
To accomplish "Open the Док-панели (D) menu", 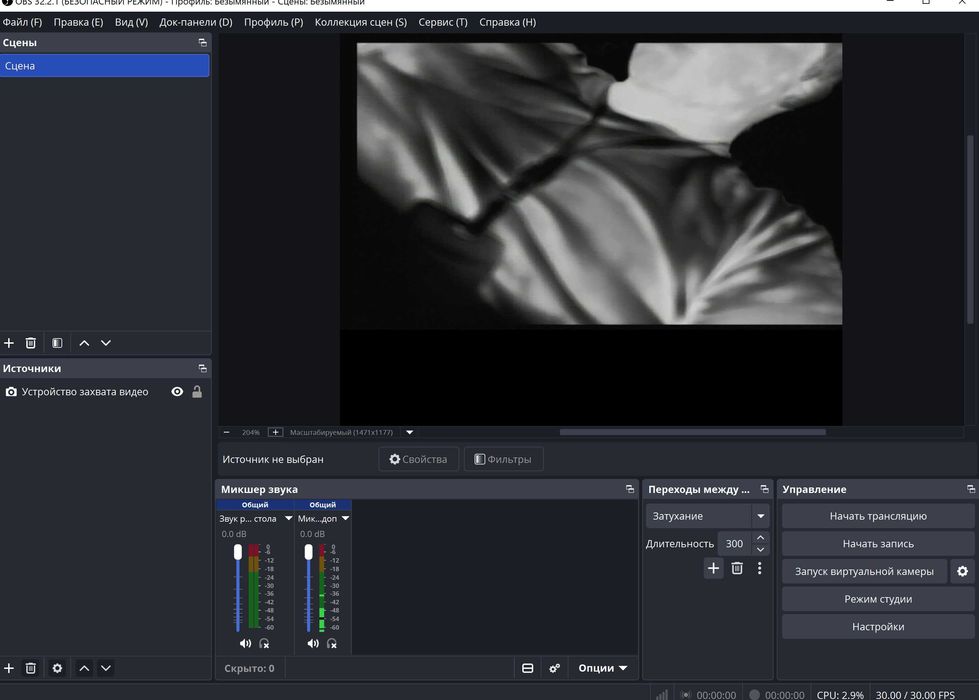I will [x=195, y=22].
